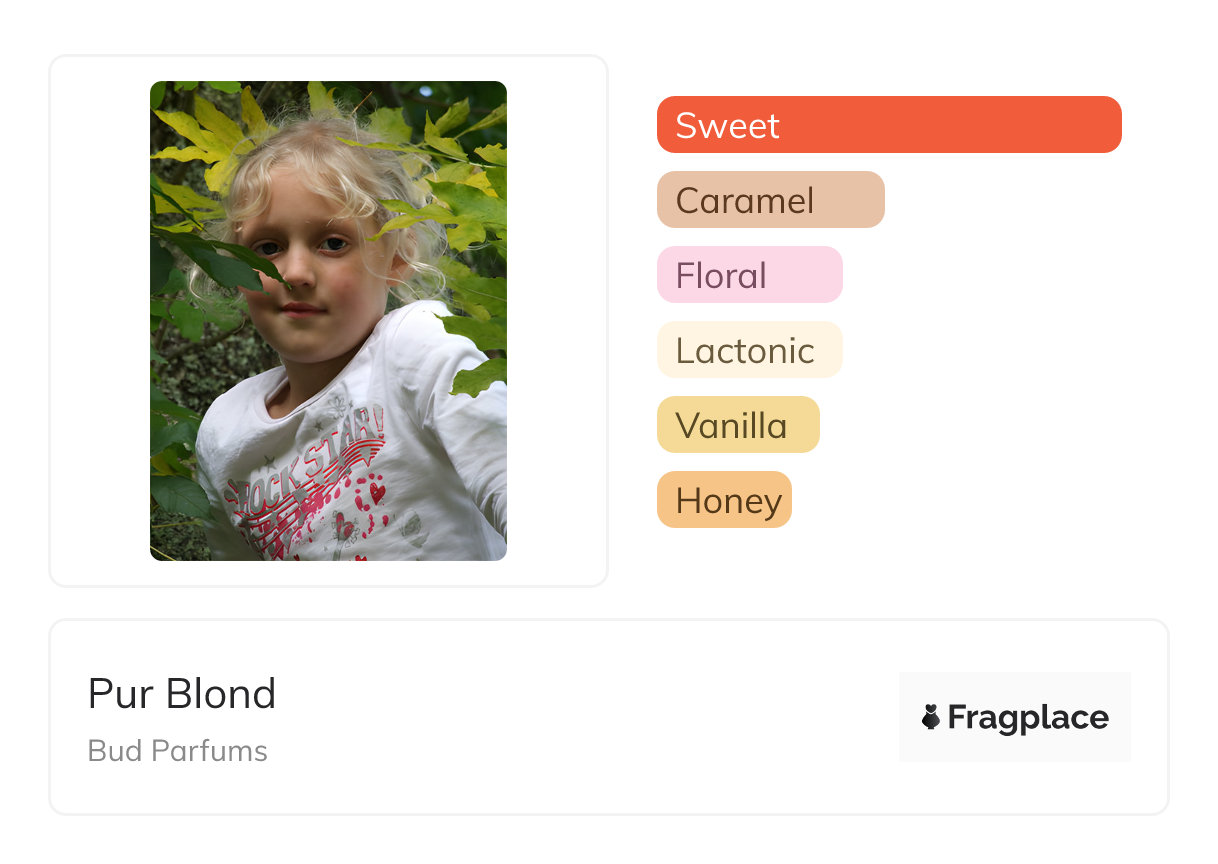1218x864 pixels.
Task: Click the Fragplace wordmark text
Action: click(x=1028, y=717)
